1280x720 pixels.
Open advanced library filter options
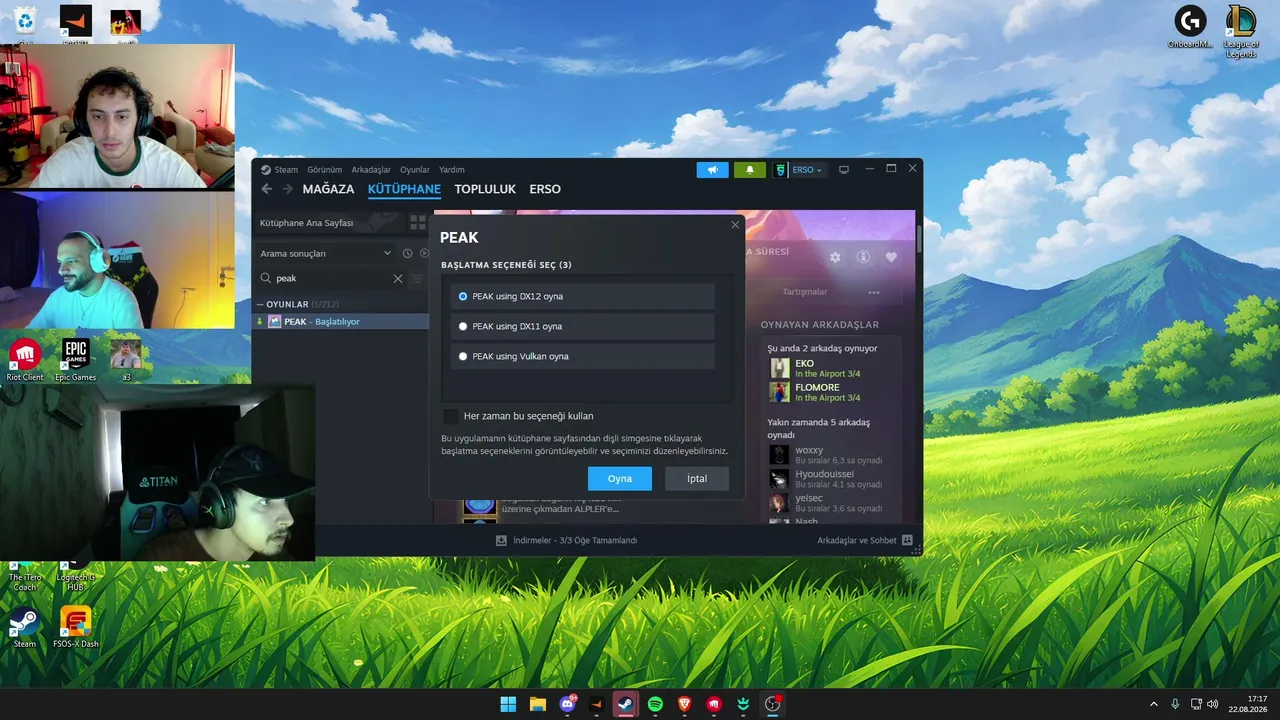[x=418, y=279]
